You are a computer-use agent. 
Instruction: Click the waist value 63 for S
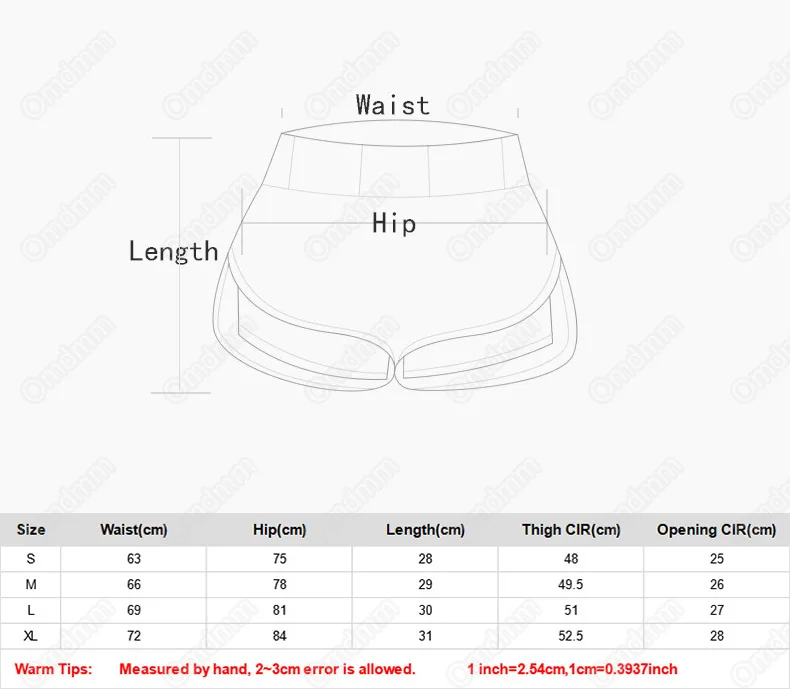[x=134, y=559]
